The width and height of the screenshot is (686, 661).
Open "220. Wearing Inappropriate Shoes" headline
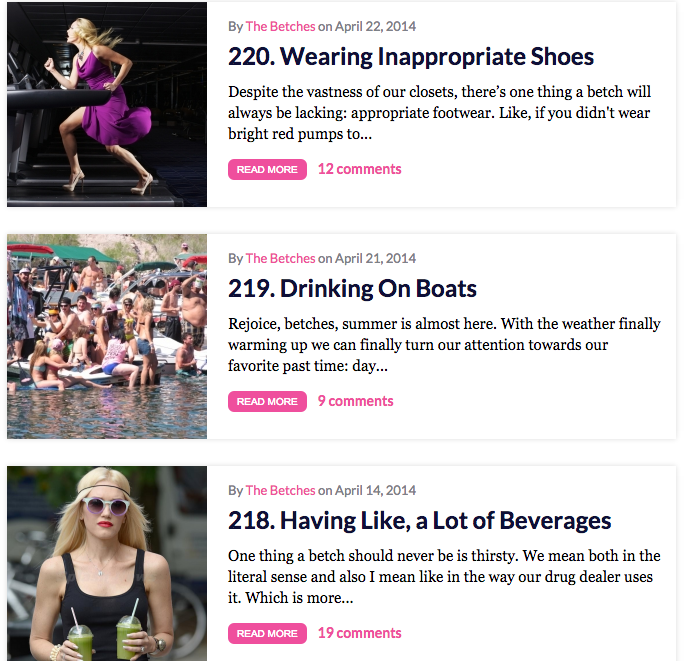(x=411, y=56)
